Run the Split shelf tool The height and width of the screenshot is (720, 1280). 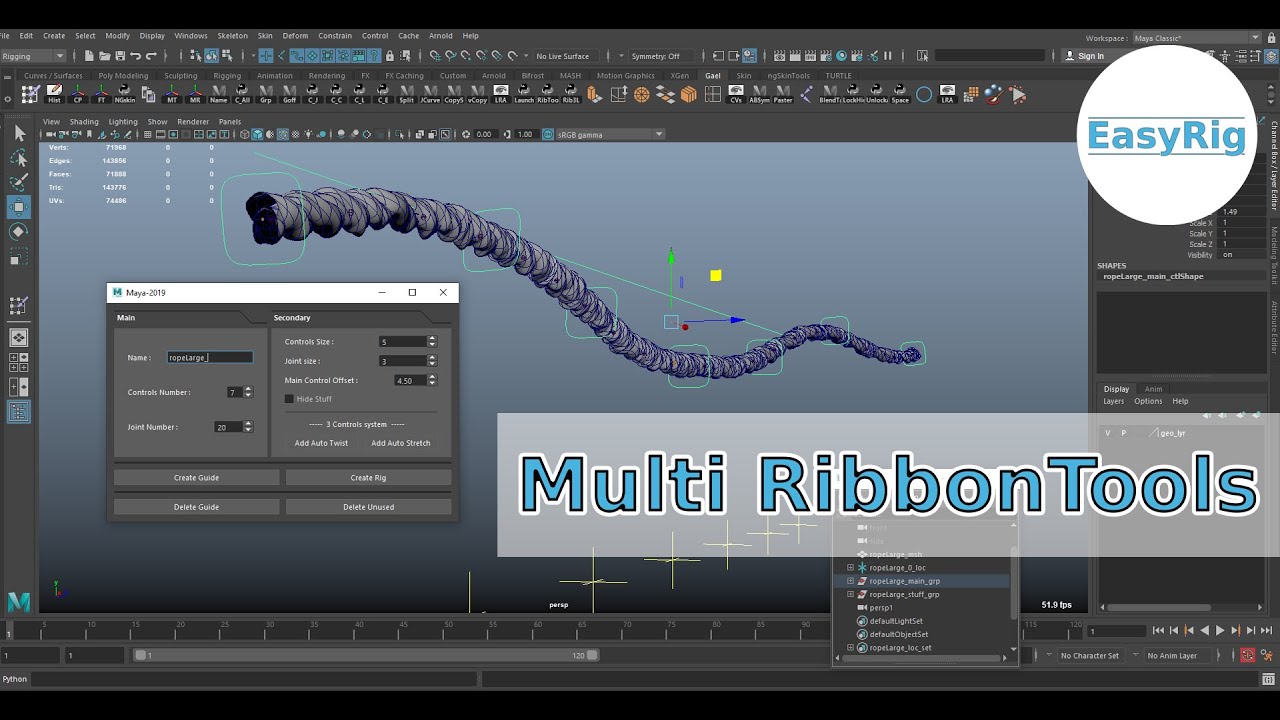(x=406, y=95)
